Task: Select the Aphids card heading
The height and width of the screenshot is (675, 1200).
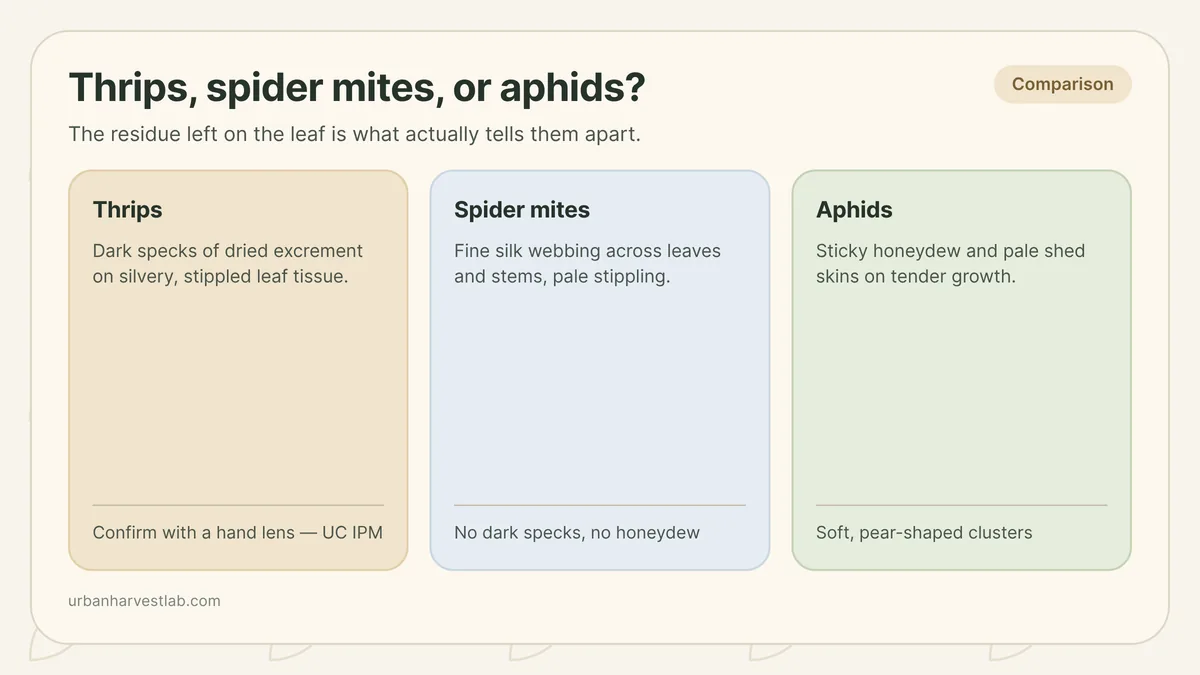Action: click(854, 210)
